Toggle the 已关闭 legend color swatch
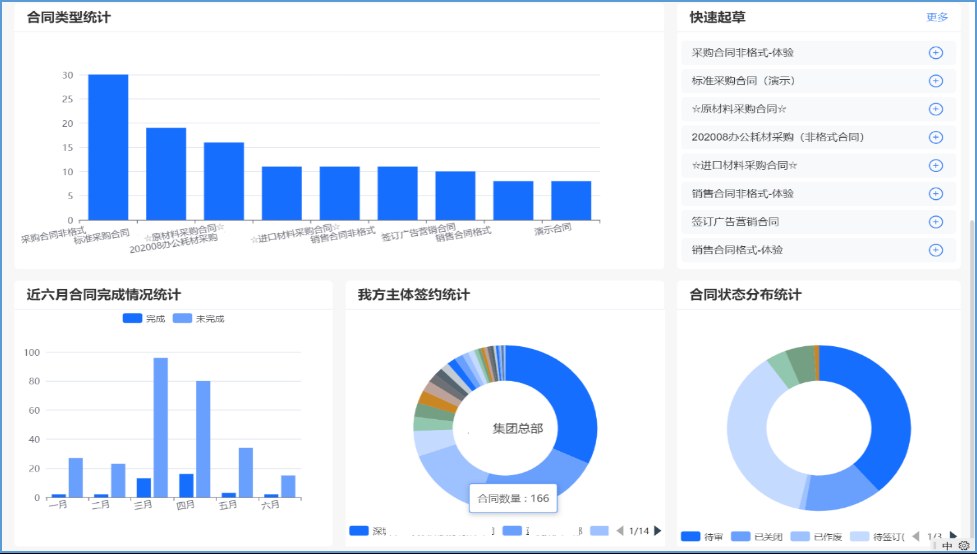The height and width of the screenshot is (554, 977). (740, 536)
